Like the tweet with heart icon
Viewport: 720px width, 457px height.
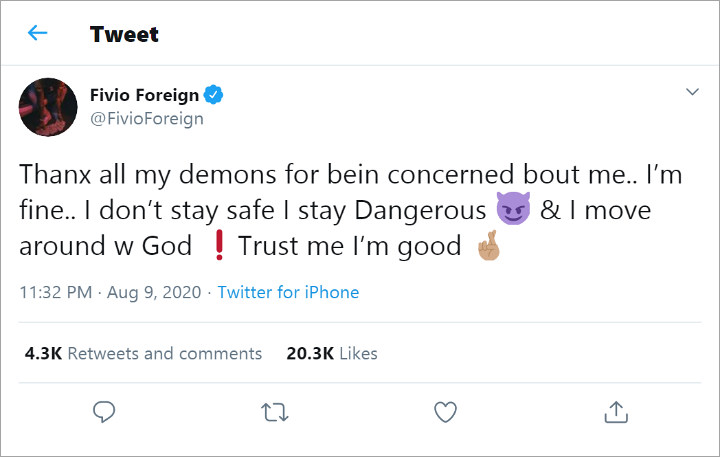(445, 411)
